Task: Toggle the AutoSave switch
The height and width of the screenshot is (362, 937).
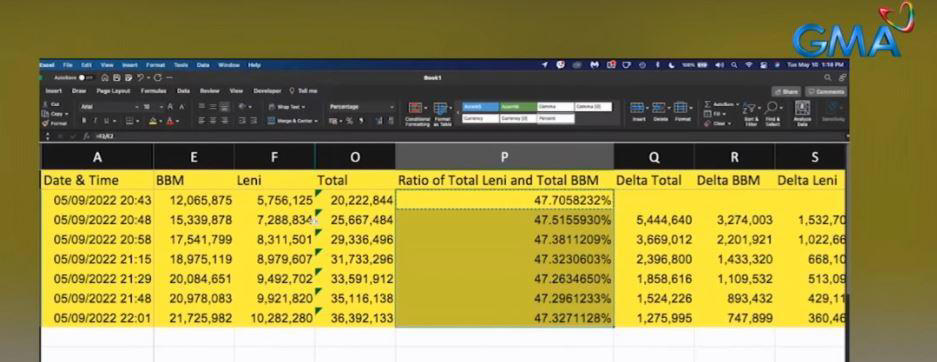Action: pos(87,78)
